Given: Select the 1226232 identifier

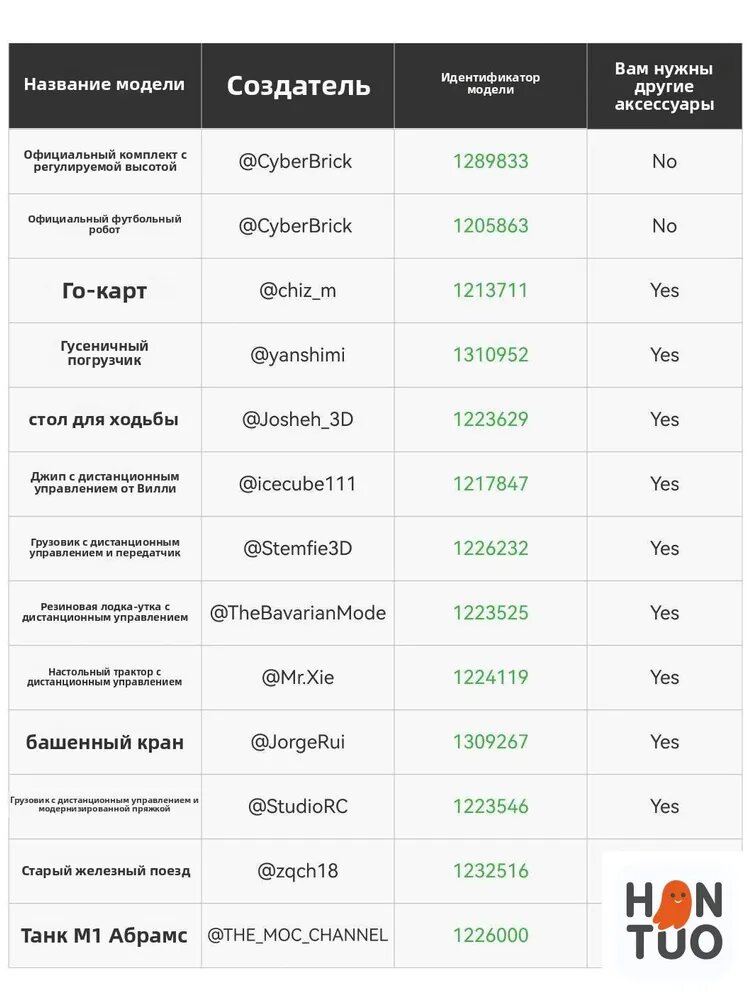Looking at the screenshot, I should coord(490,548).
